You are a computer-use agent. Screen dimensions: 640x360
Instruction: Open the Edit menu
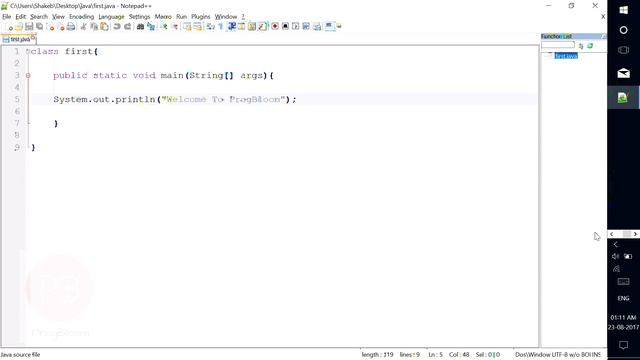(20, 17)
